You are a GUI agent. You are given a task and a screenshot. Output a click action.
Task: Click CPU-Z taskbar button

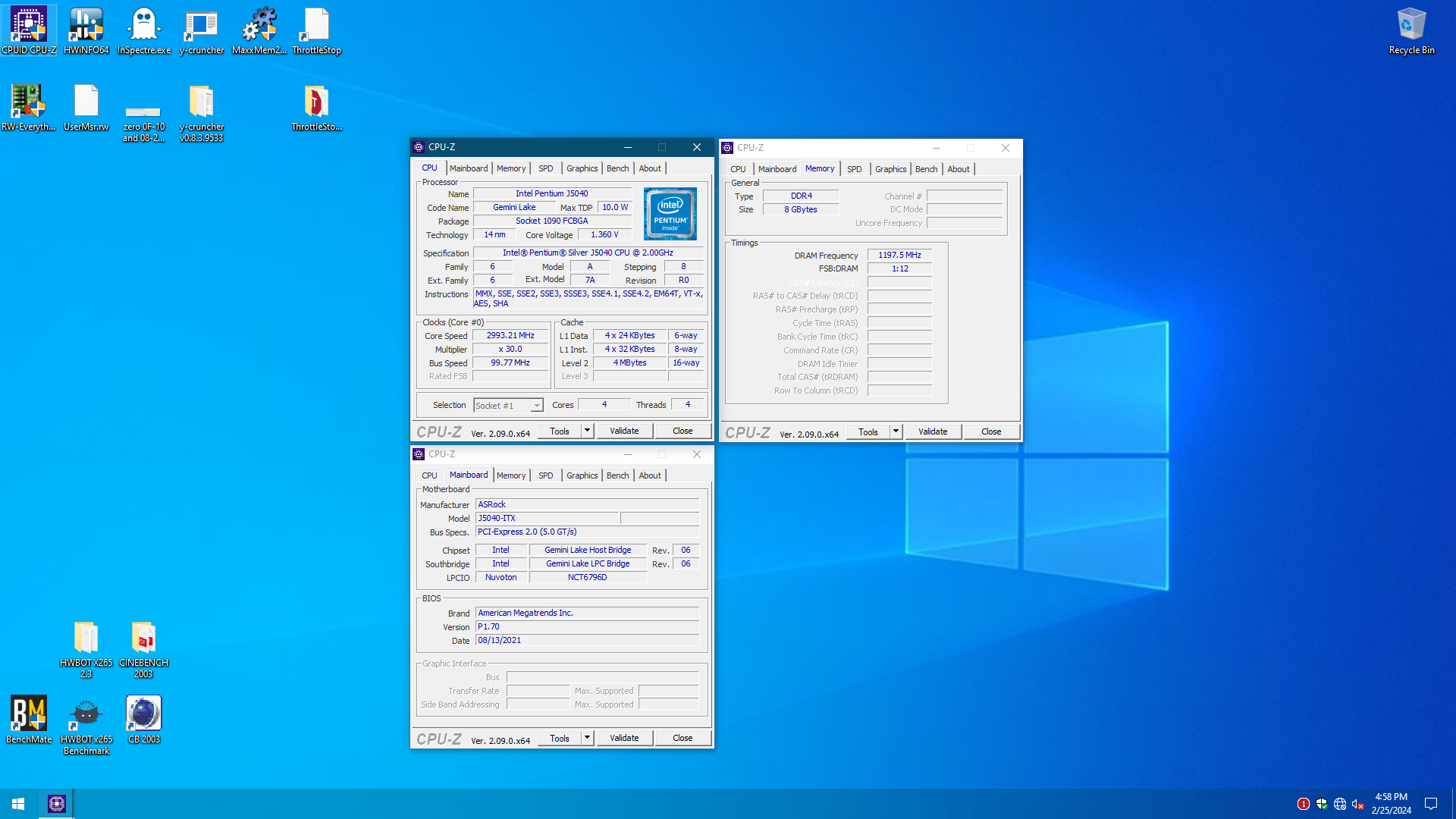point(57,804)
